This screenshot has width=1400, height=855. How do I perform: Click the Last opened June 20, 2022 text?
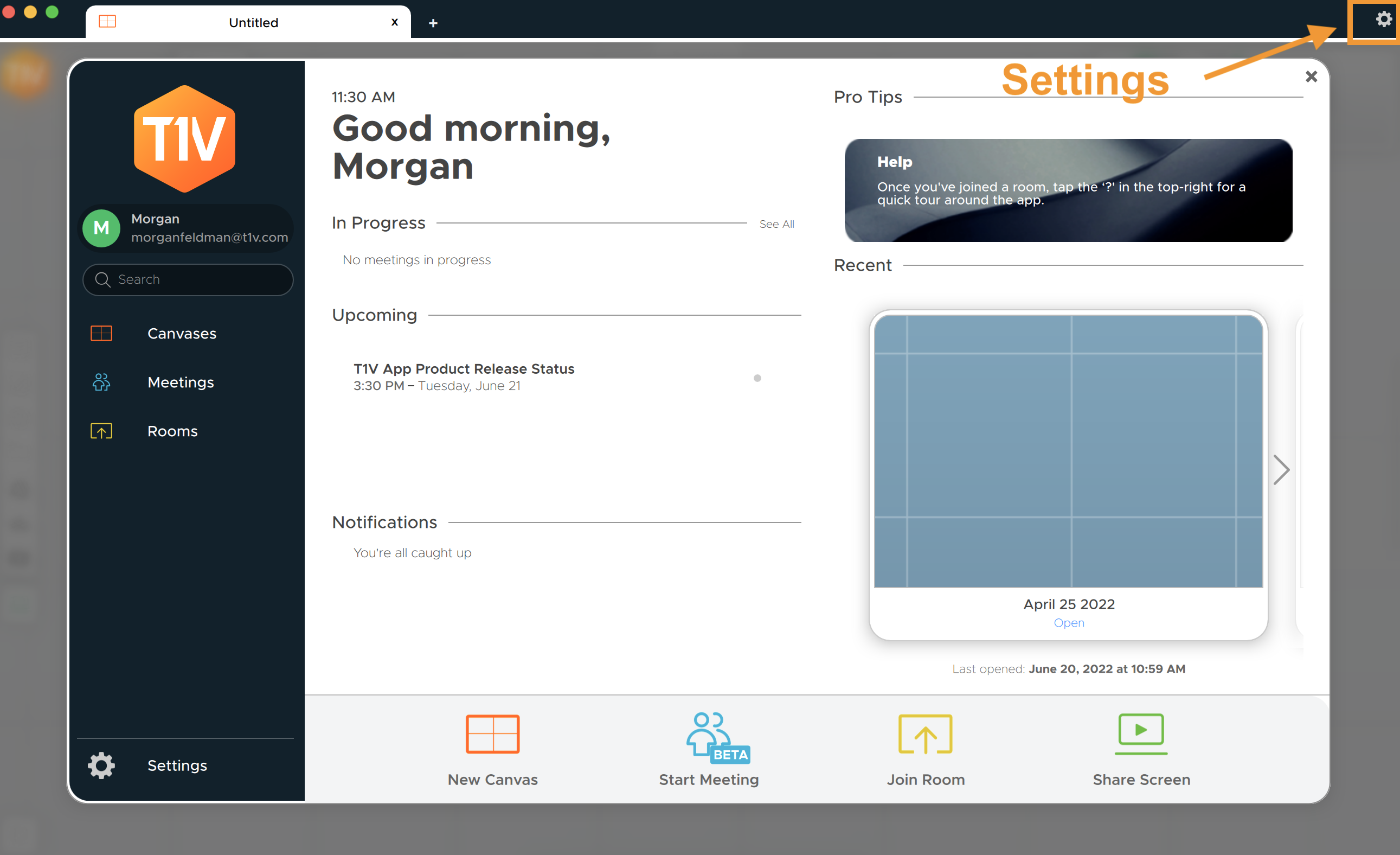point(1068,669)
